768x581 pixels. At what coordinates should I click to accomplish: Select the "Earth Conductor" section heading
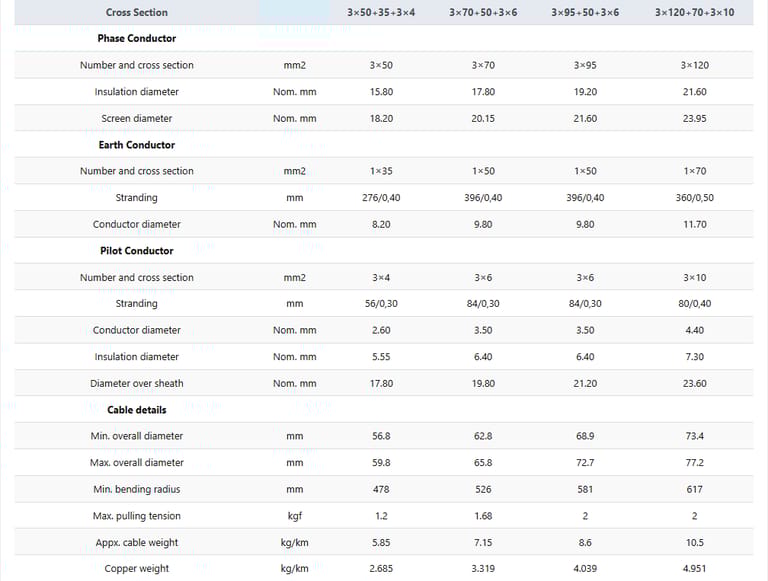point(137,145)
